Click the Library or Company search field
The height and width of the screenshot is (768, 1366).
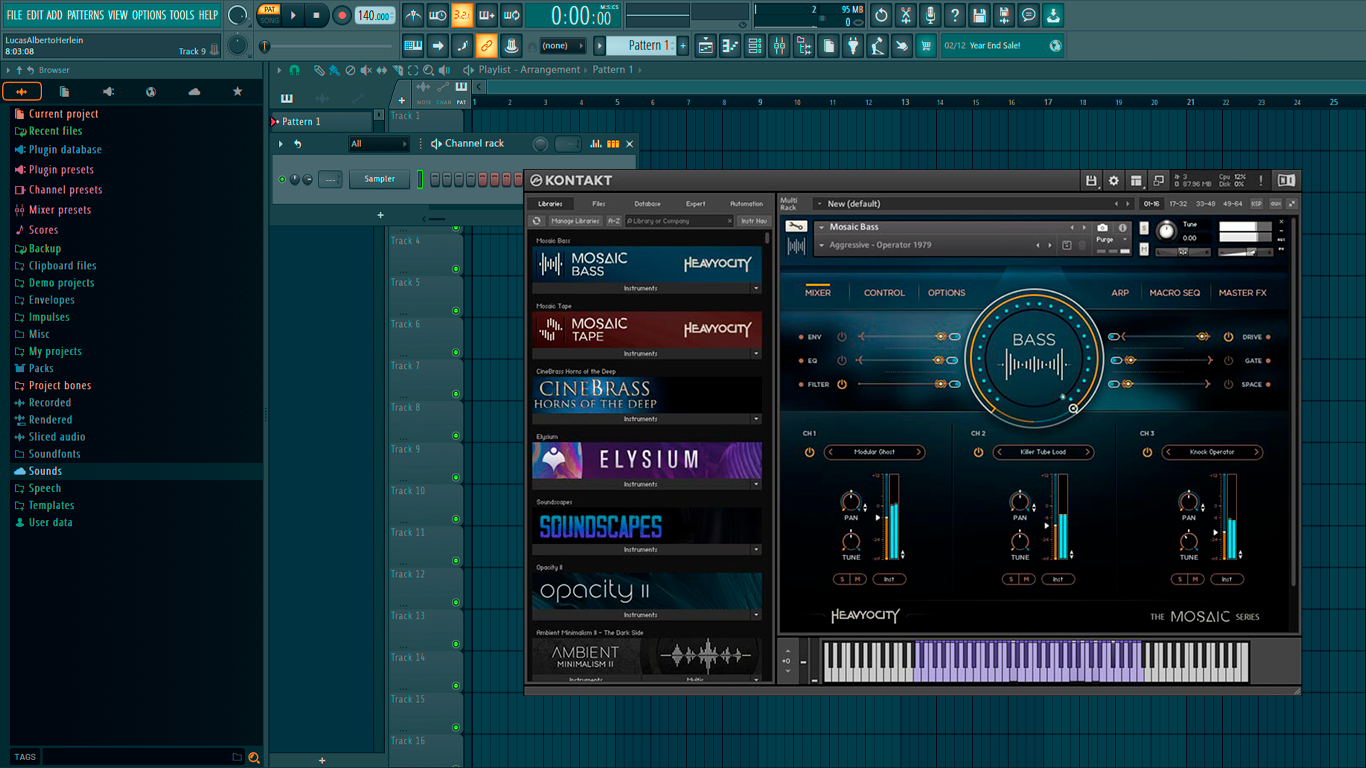[680, 221]
